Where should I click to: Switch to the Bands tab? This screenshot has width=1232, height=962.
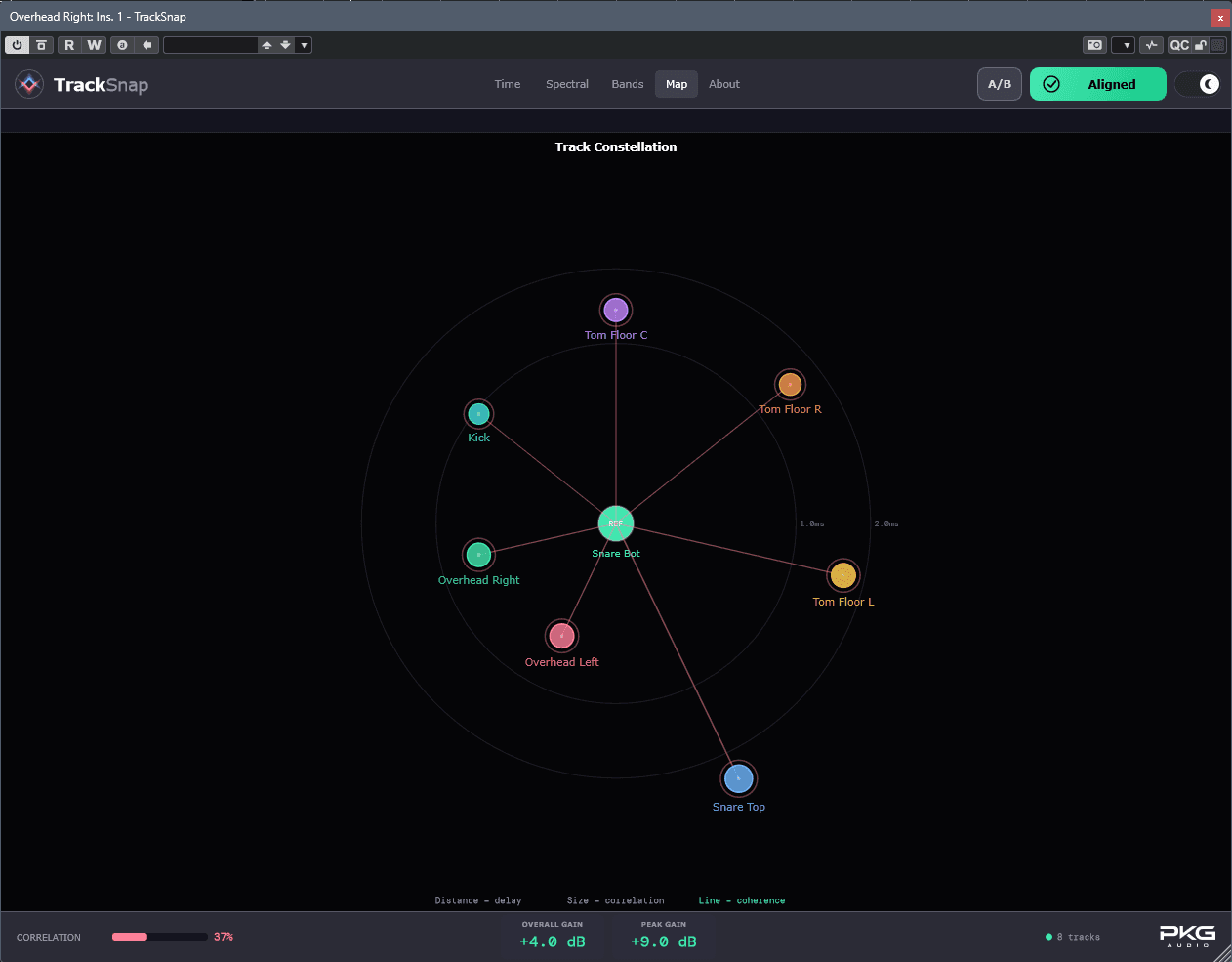(x=628, y=84)
